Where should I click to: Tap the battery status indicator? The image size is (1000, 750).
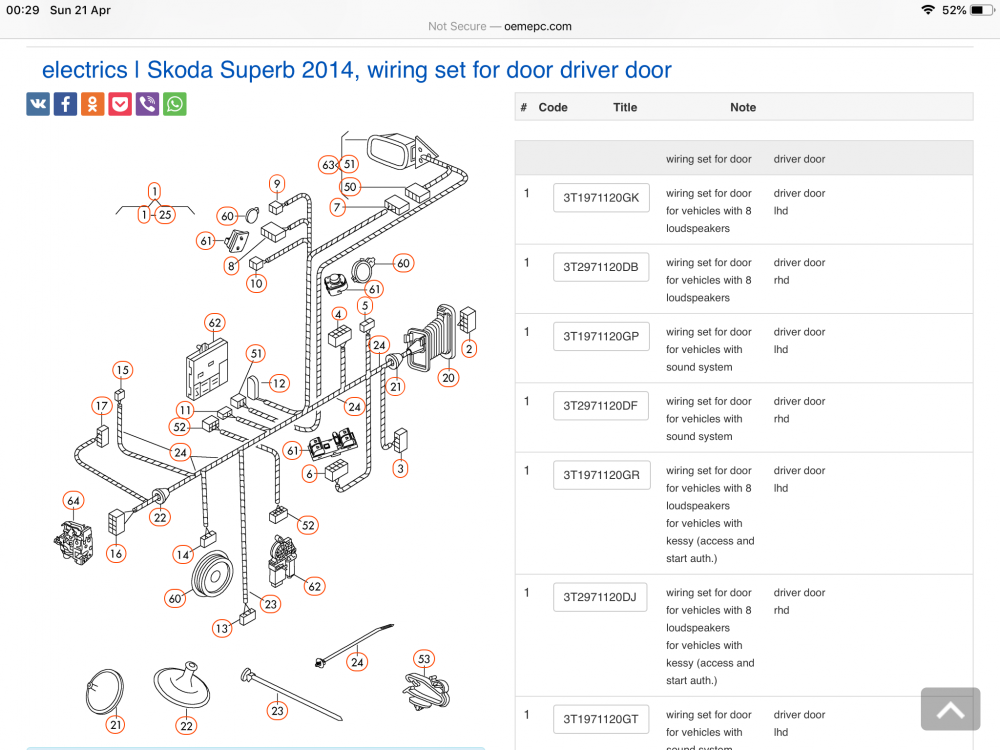pos(982,10)
